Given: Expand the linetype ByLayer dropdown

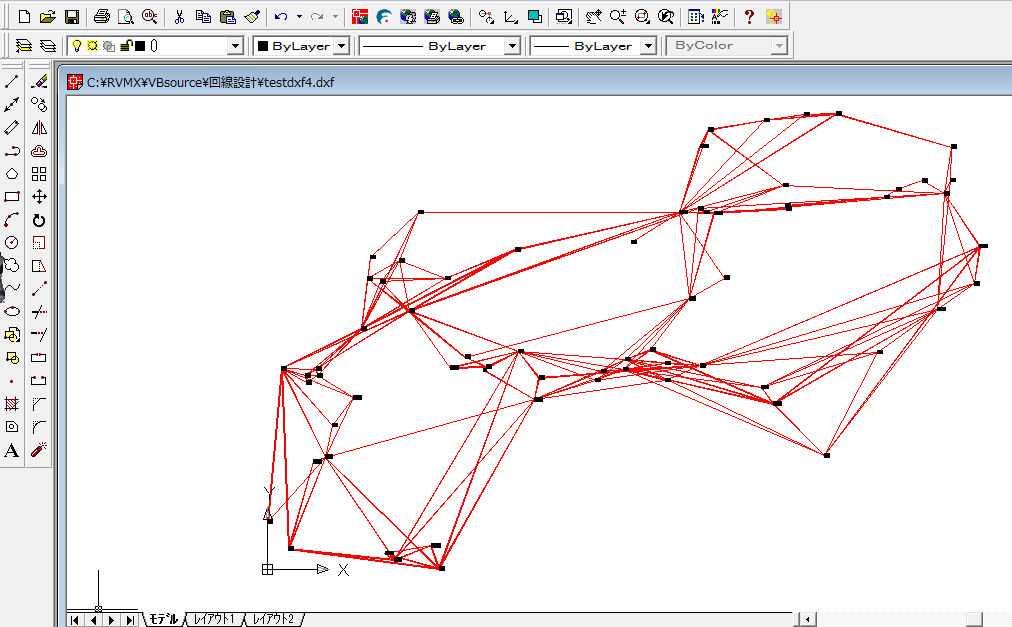Looking at the screenshot, I should pyautogui.click(x=511, y=46).
